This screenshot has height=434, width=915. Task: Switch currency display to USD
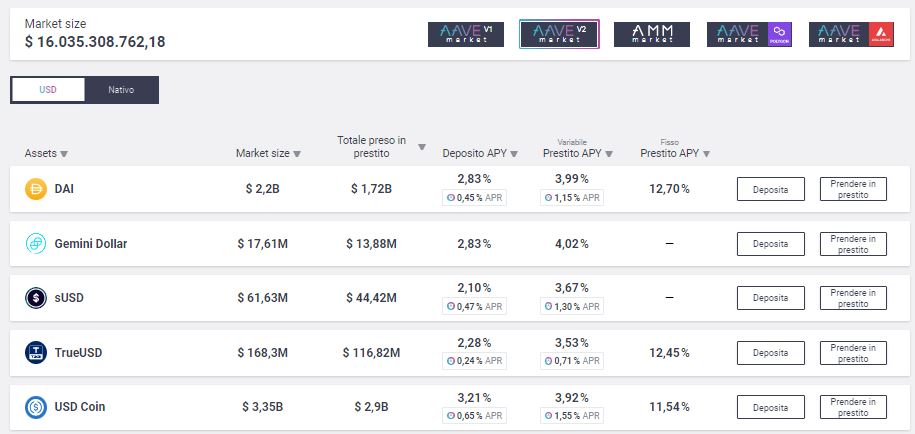pos(48,90)
